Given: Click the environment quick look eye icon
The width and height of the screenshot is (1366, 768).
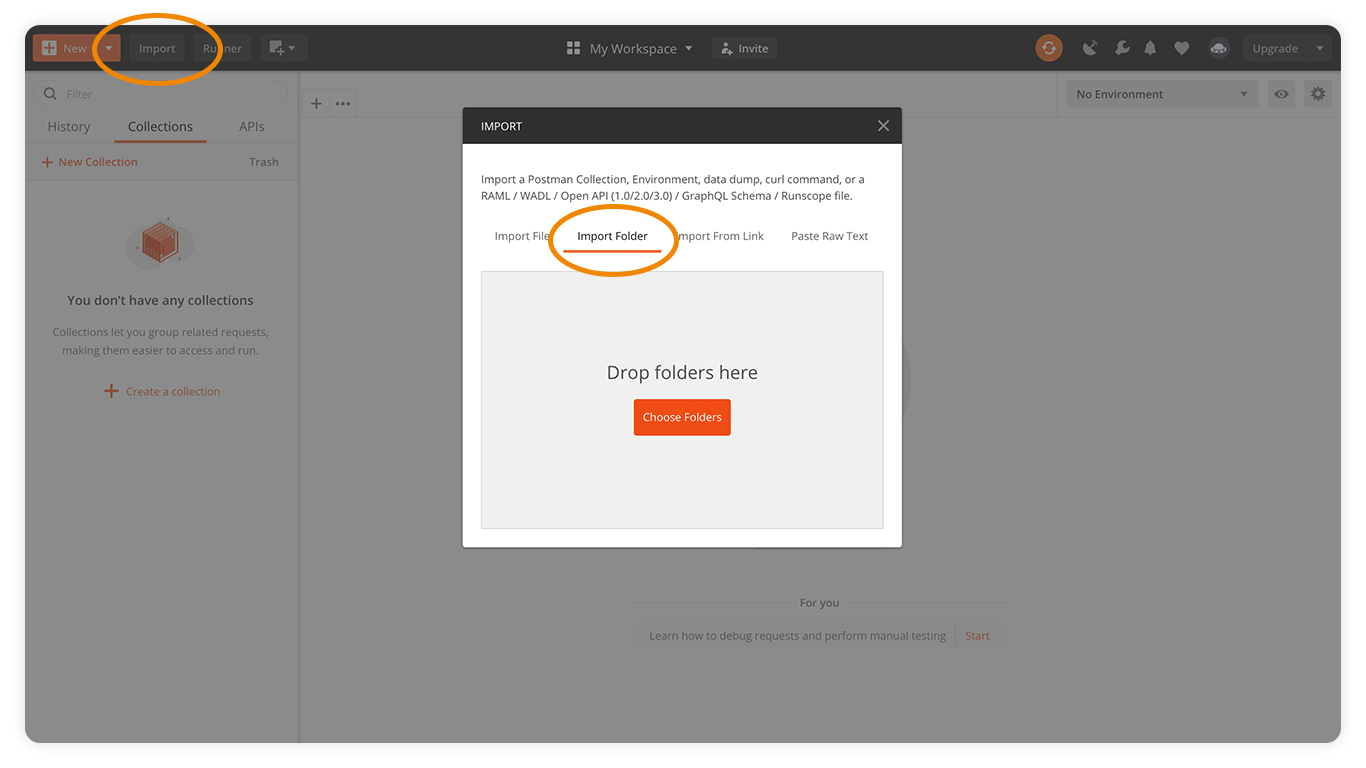Looking at the screenshot, I should pyautogui.click(x=1281, y=94).
